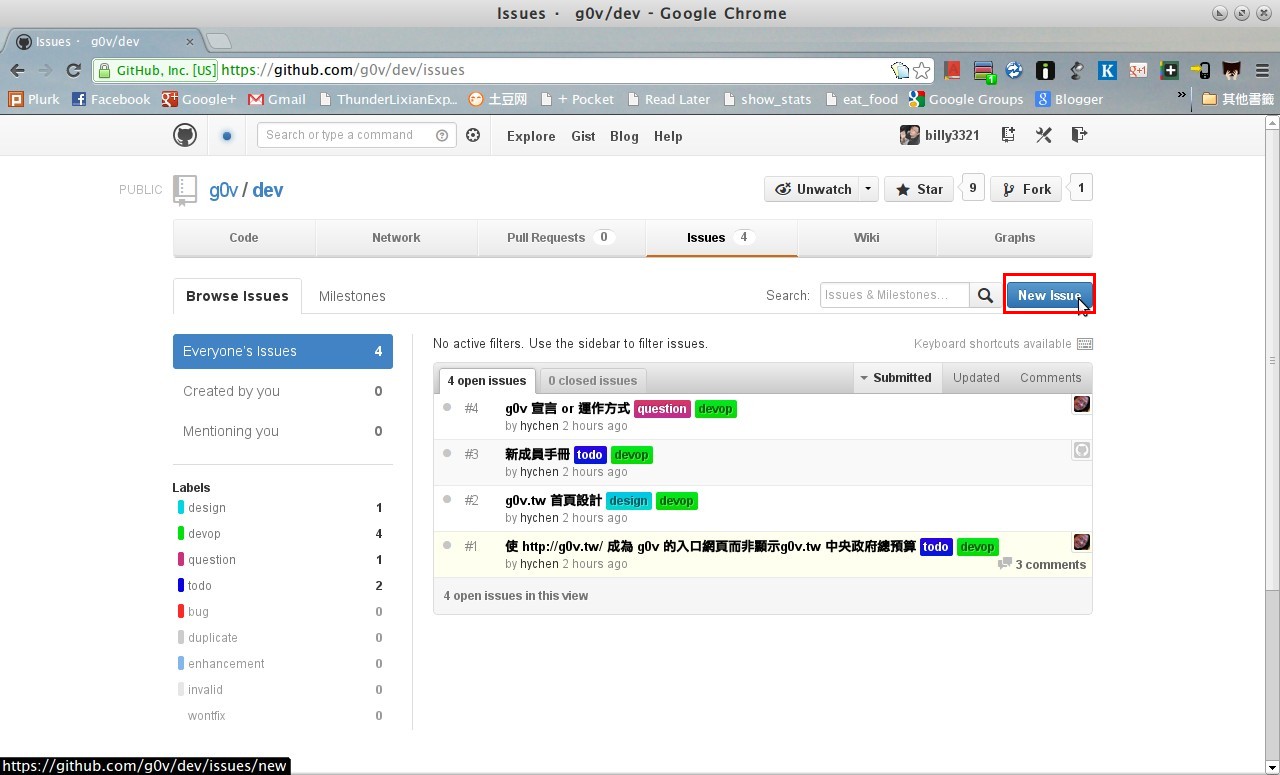
Task: Click the blue sync globe extension icon
Action: [x=1014, y=70]
